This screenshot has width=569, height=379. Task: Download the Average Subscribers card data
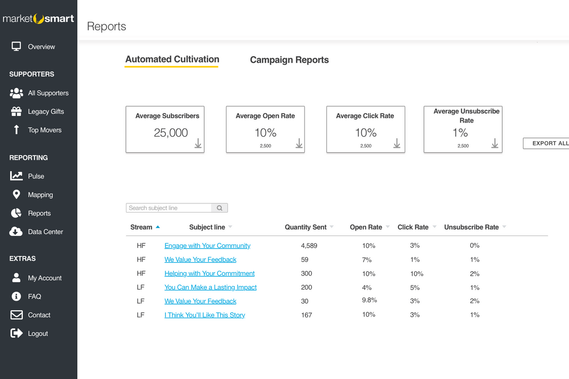click(198, 143)
